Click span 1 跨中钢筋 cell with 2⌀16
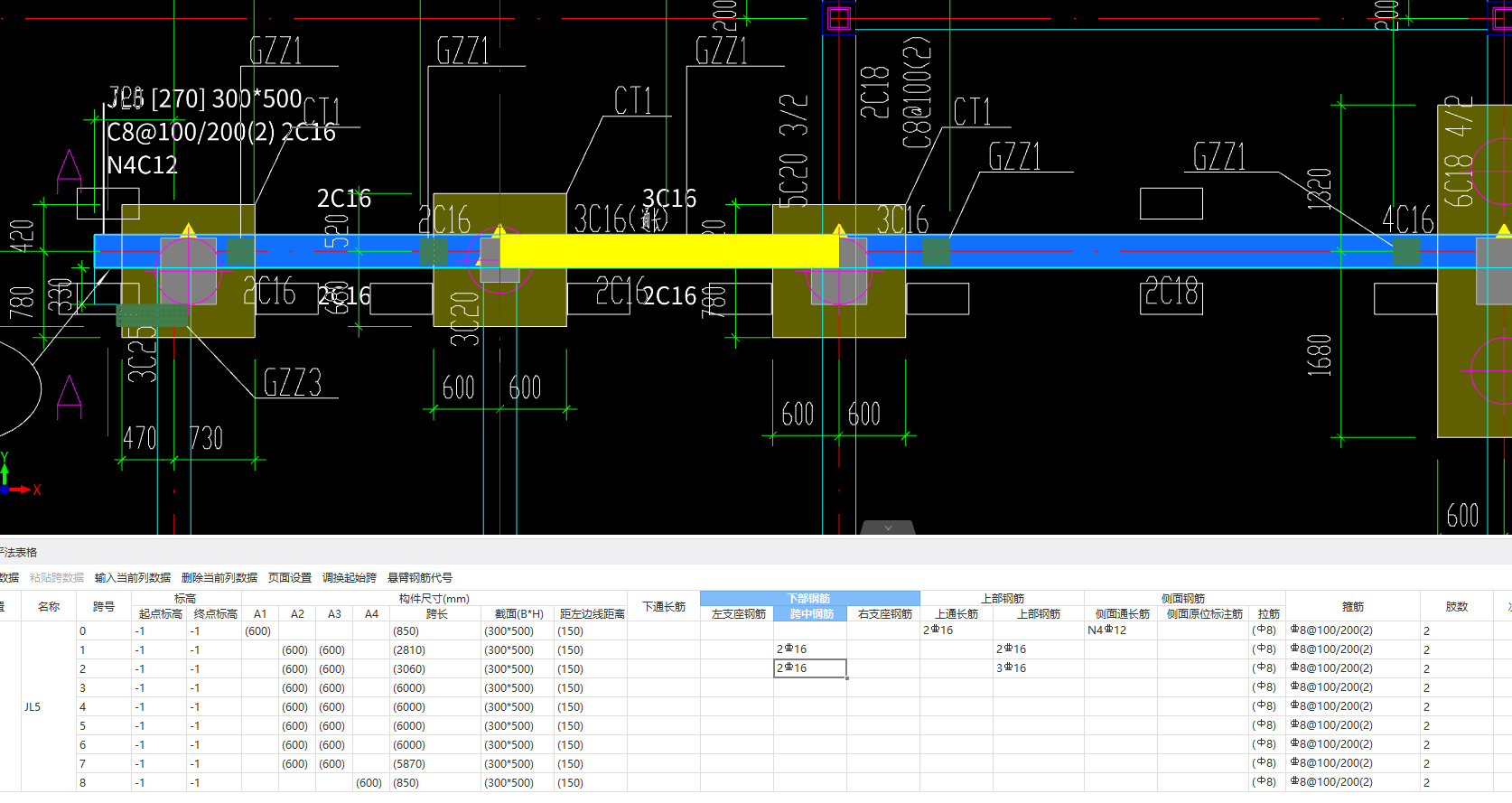 [810, 649]
